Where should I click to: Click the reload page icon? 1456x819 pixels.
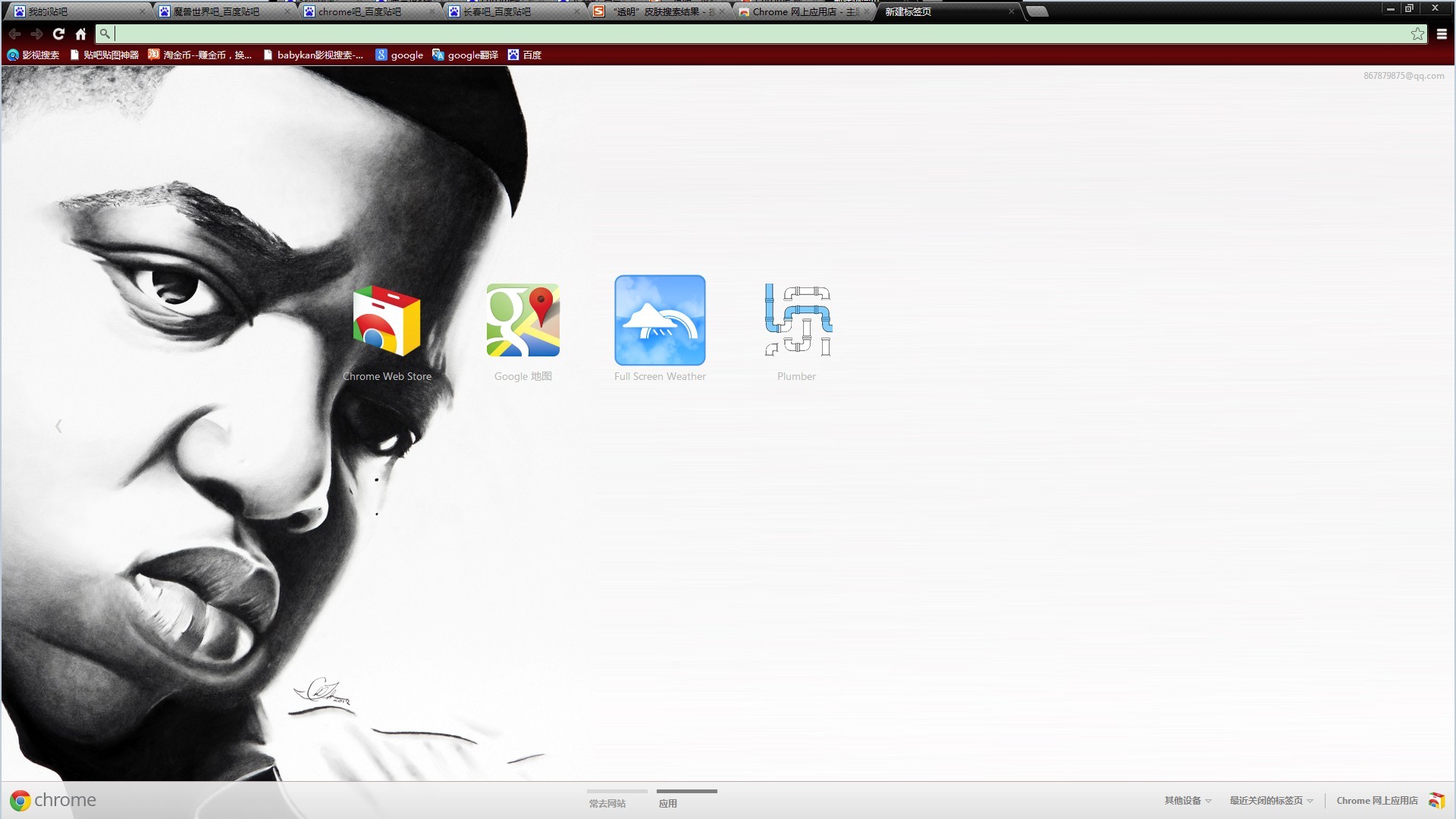click(58, 33)
